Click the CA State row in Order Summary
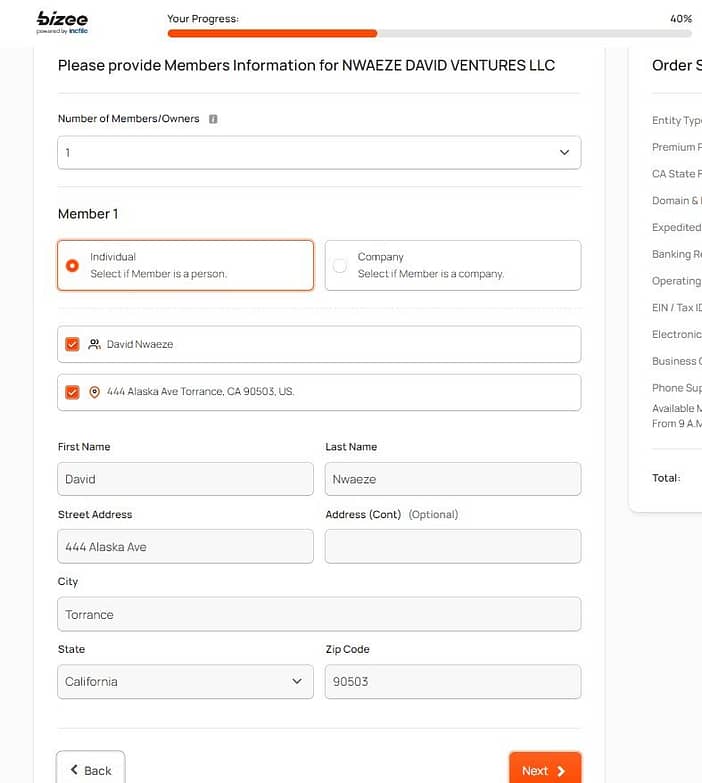702x783 pixels. [x=677, y=174]
